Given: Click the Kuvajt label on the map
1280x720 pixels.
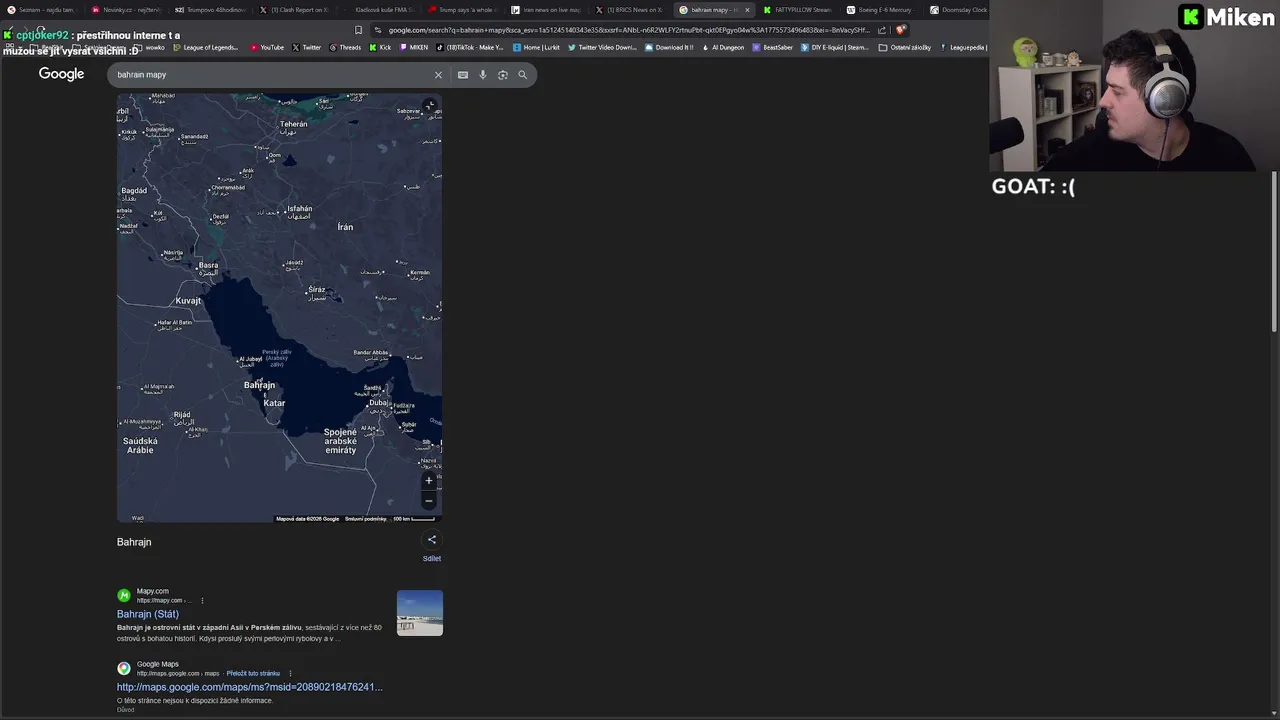Looking at the screenshot, I should pos(188,300).
